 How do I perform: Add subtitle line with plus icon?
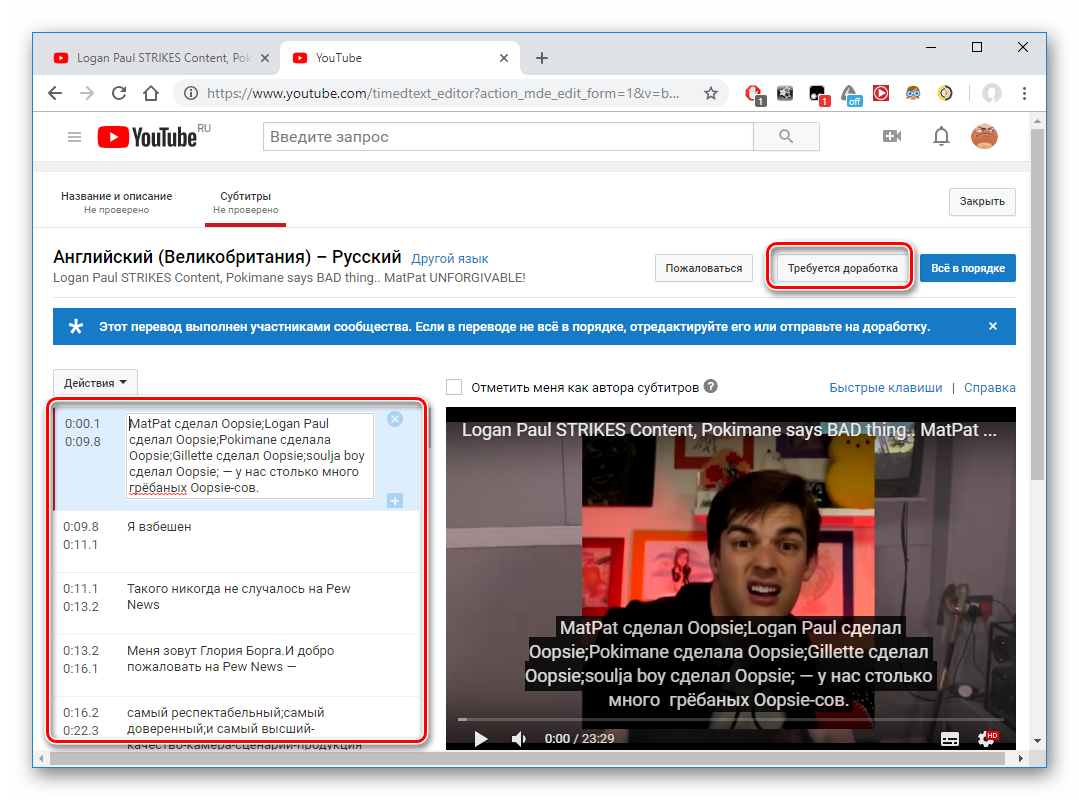[395, 500]
